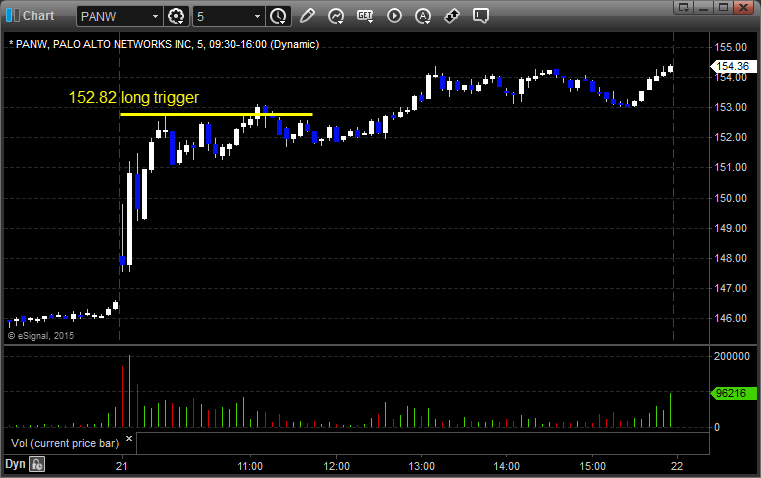Click the 154.36 current price tag
Image resolution: width=761 pixels, height=478 pixels.
click(733, 66)
